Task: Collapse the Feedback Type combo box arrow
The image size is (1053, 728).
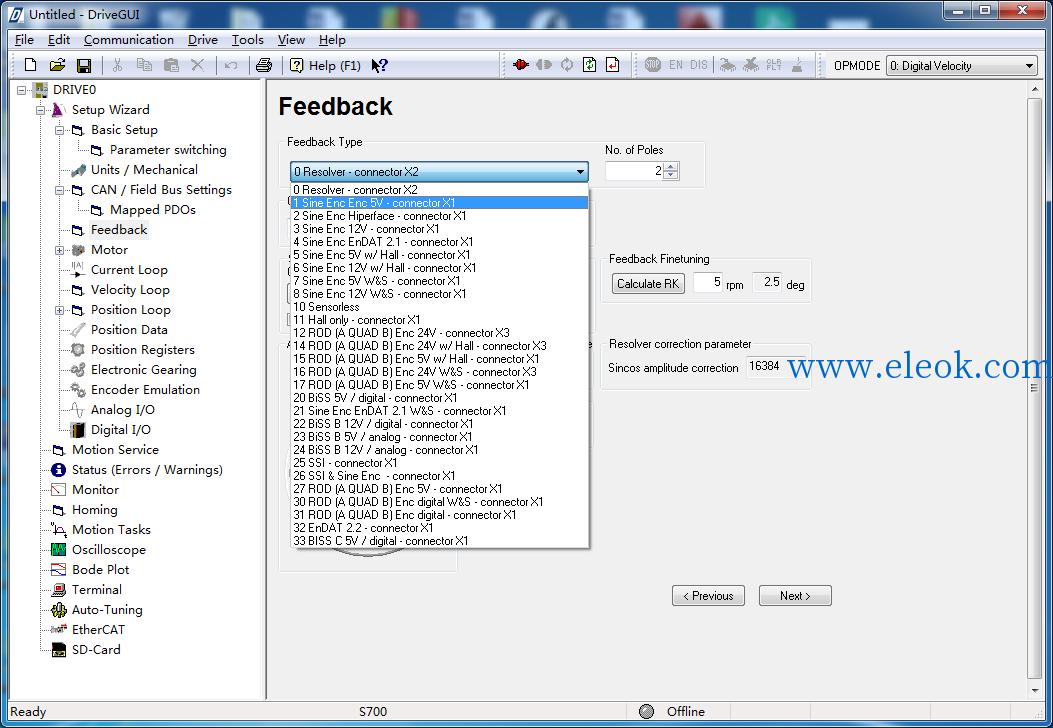Action: [580, 172]
